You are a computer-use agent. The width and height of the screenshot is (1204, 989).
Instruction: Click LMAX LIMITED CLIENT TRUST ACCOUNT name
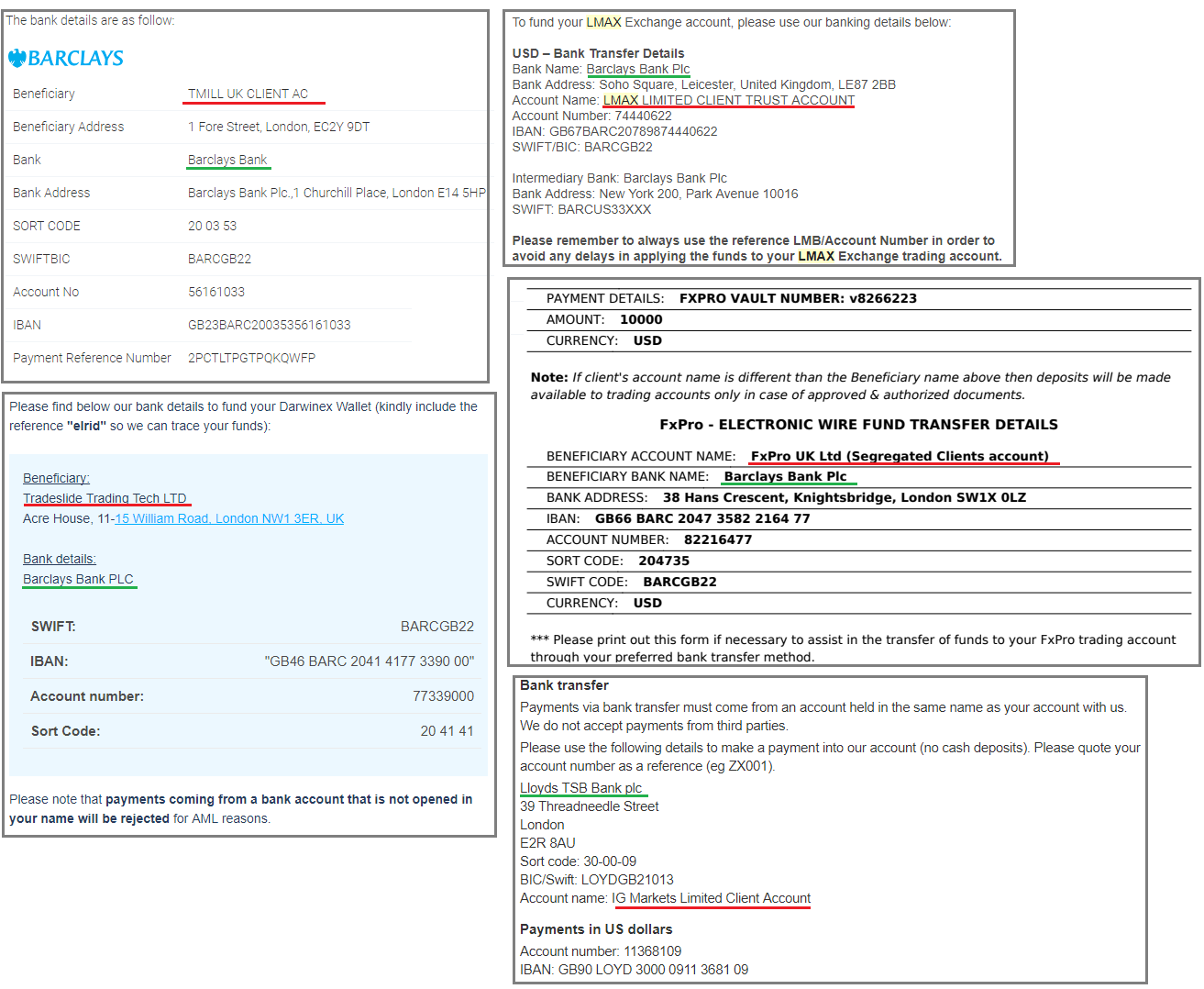729,100
